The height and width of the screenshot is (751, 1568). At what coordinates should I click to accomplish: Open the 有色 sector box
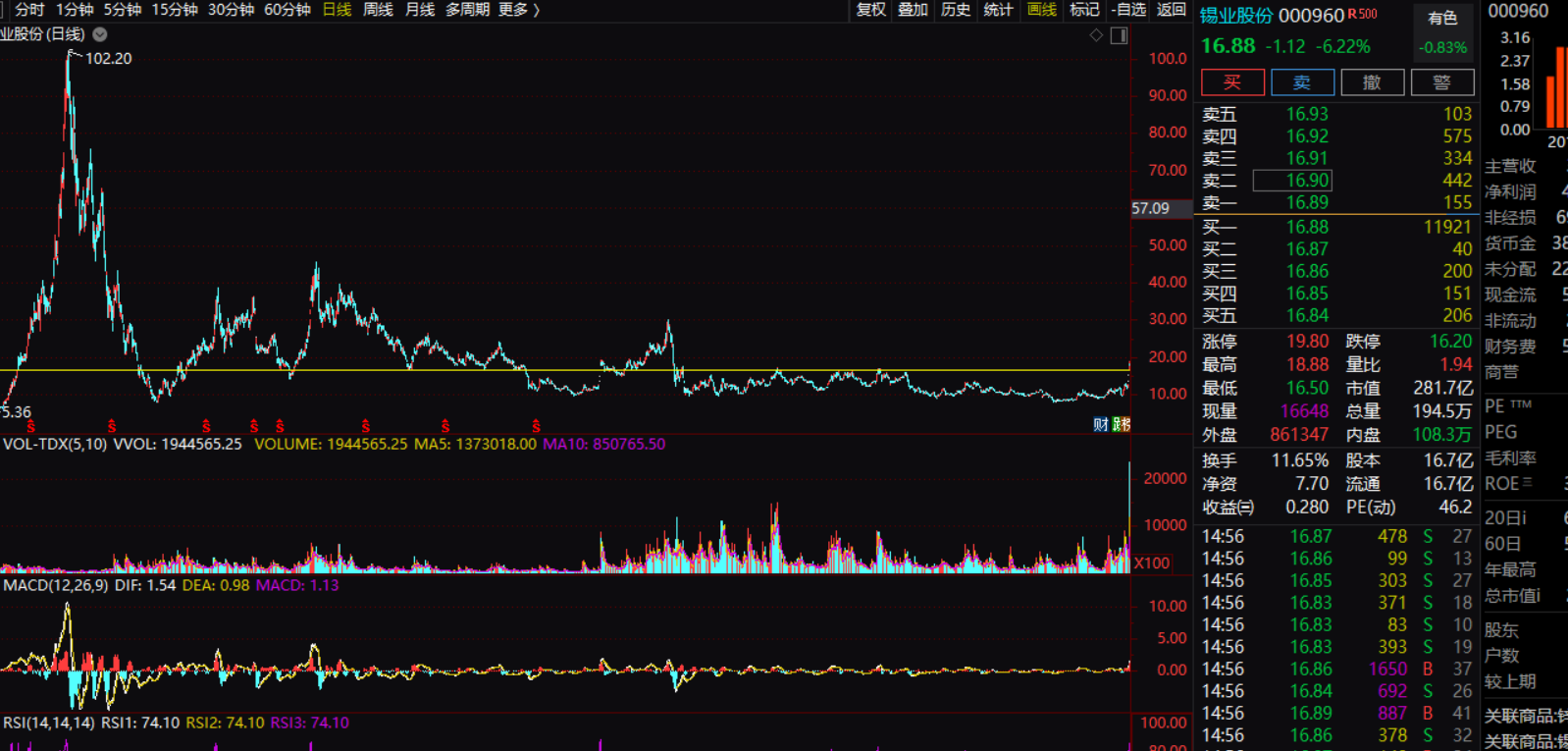click(1442, 32)
